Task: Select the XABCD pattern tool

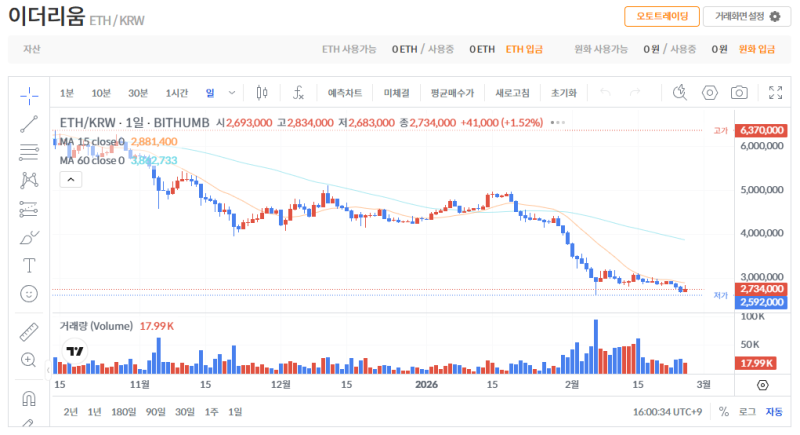Action: tap(29, 180)
